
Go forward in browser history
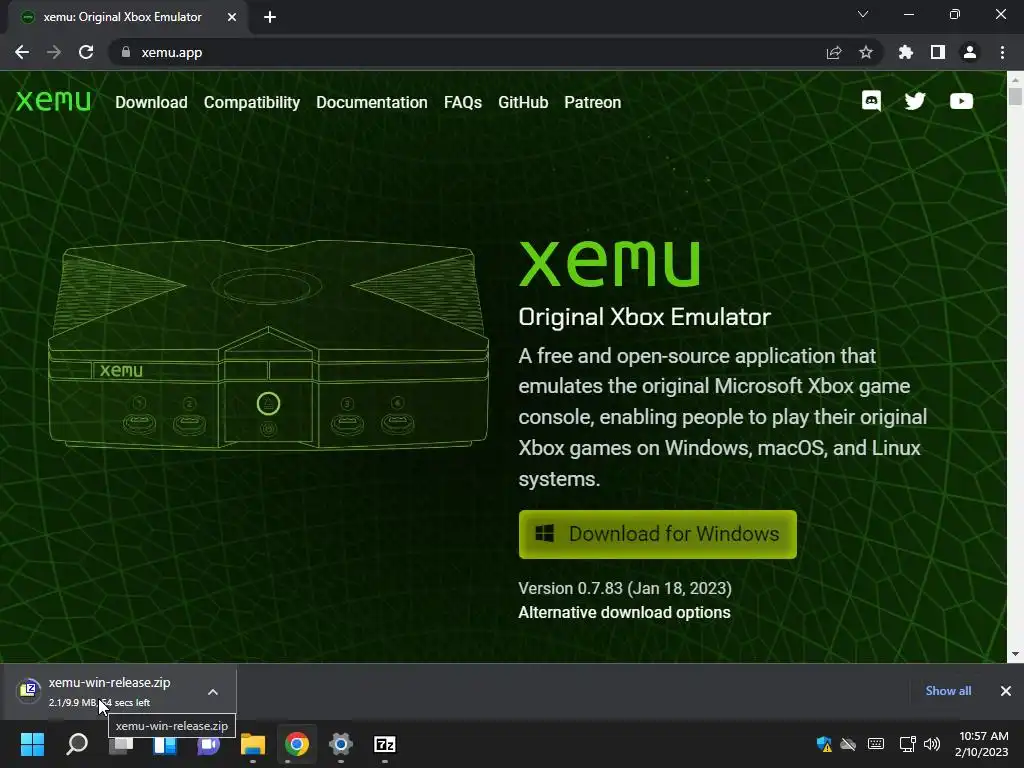[x=54, y=52]
